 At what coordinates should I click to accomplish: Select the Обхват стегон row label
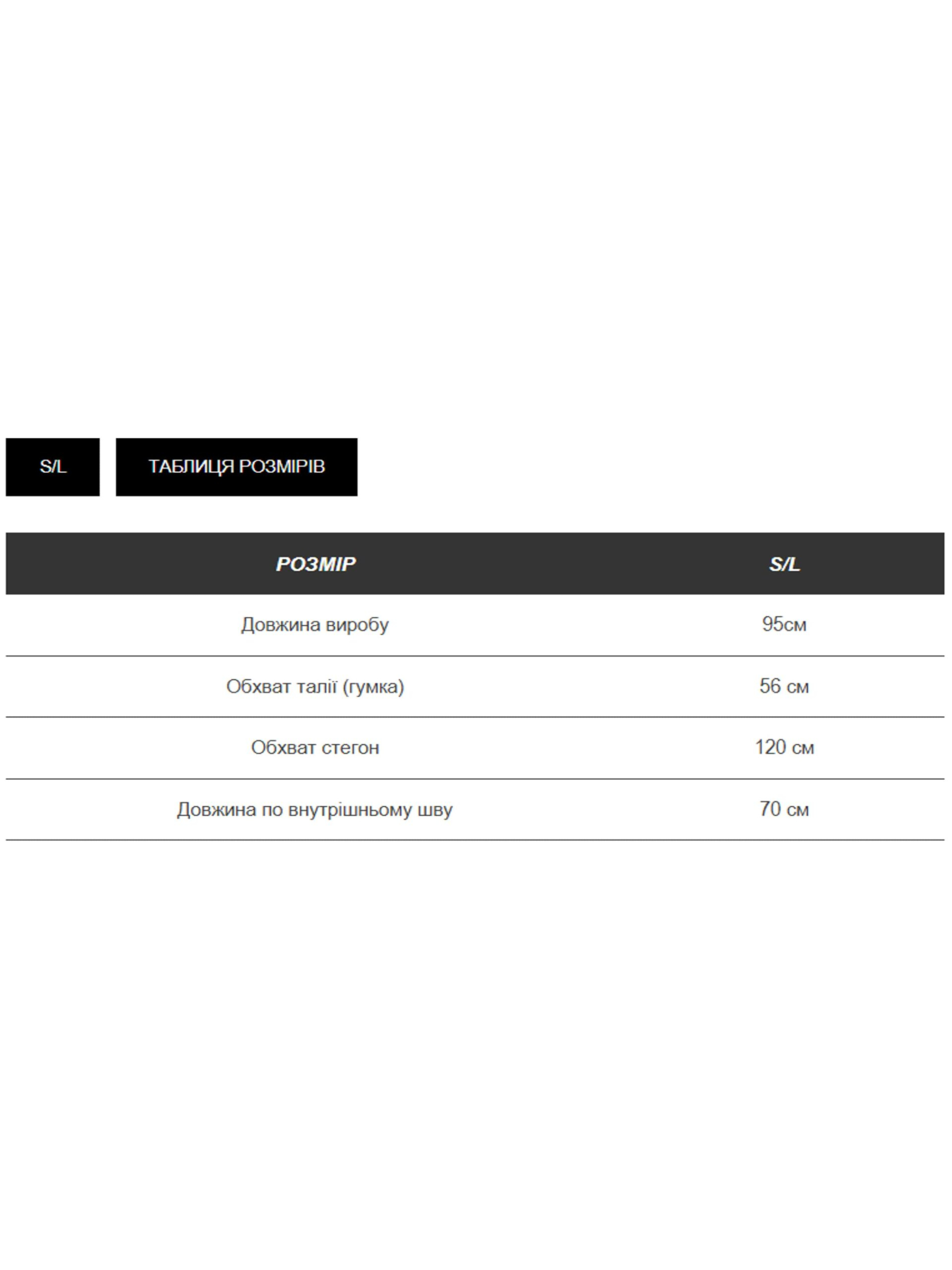[x=315, y=747]
